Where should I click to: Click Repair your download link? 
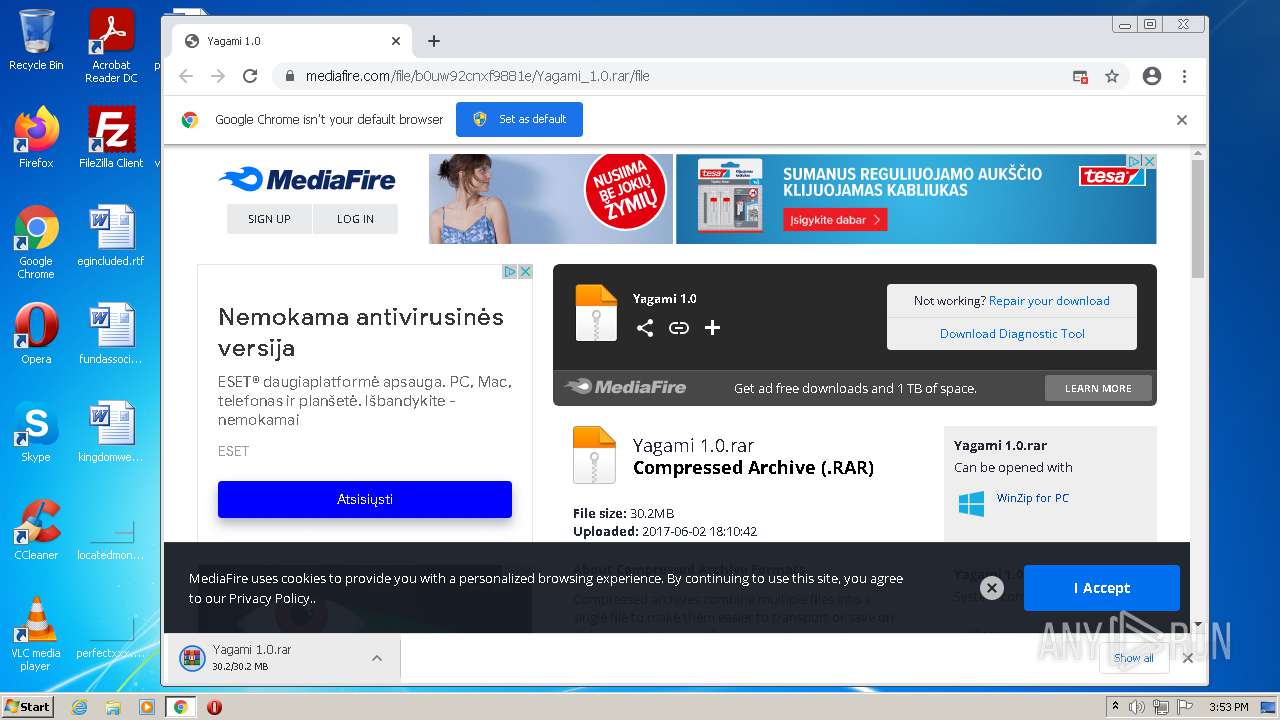(1049, 301)
